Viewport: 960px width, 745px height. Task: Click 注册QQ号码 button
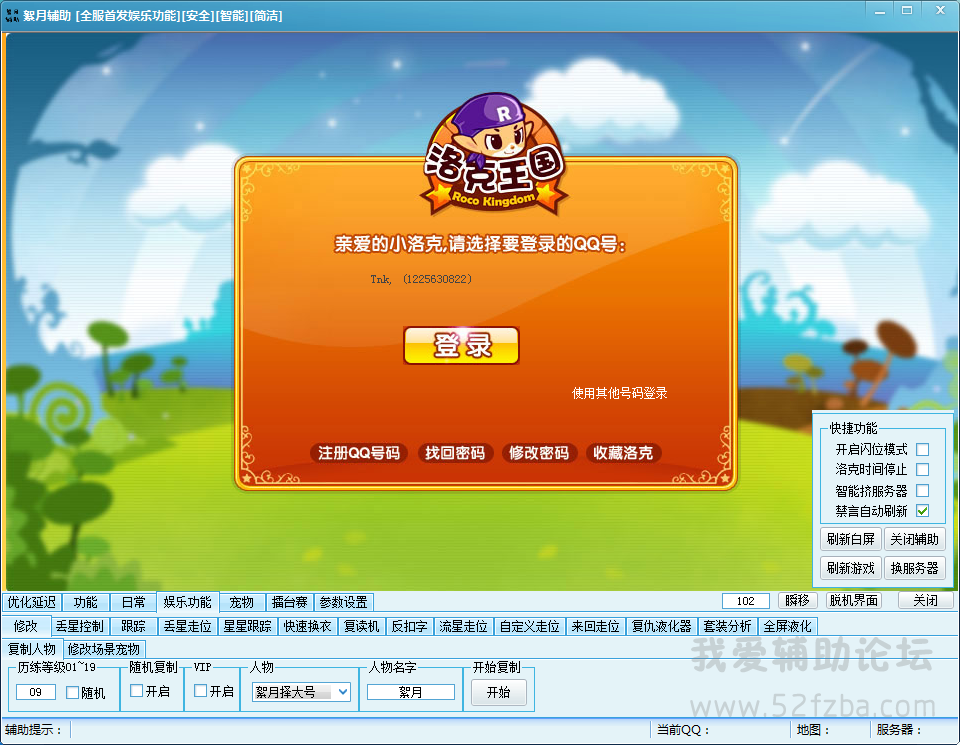tap(358, 453)
